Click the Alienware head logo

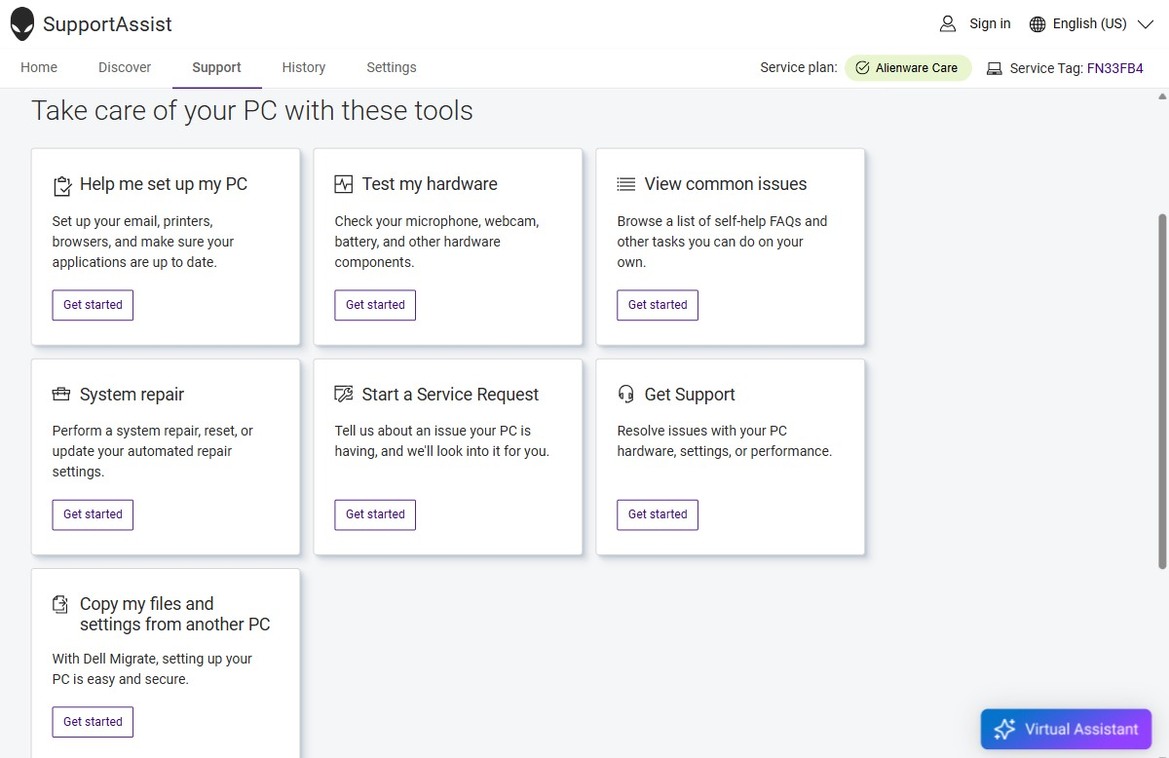pyautogui.click(x=22, y=24)
